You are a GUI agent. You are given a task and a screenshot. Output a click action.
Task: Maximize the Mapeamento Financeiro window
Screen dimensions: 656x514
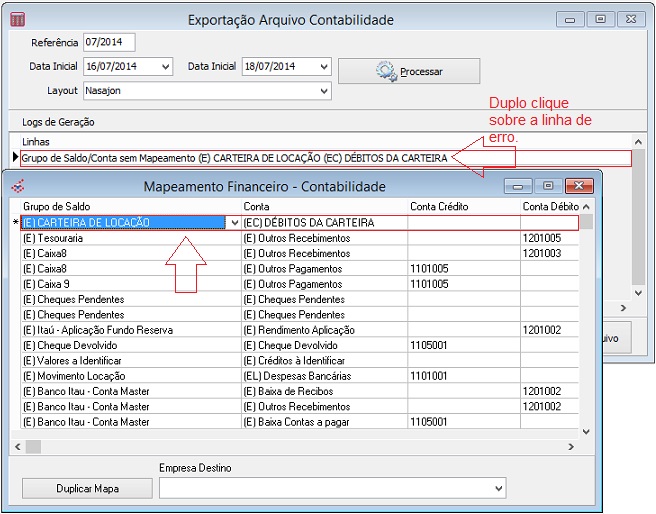[548, 186]
